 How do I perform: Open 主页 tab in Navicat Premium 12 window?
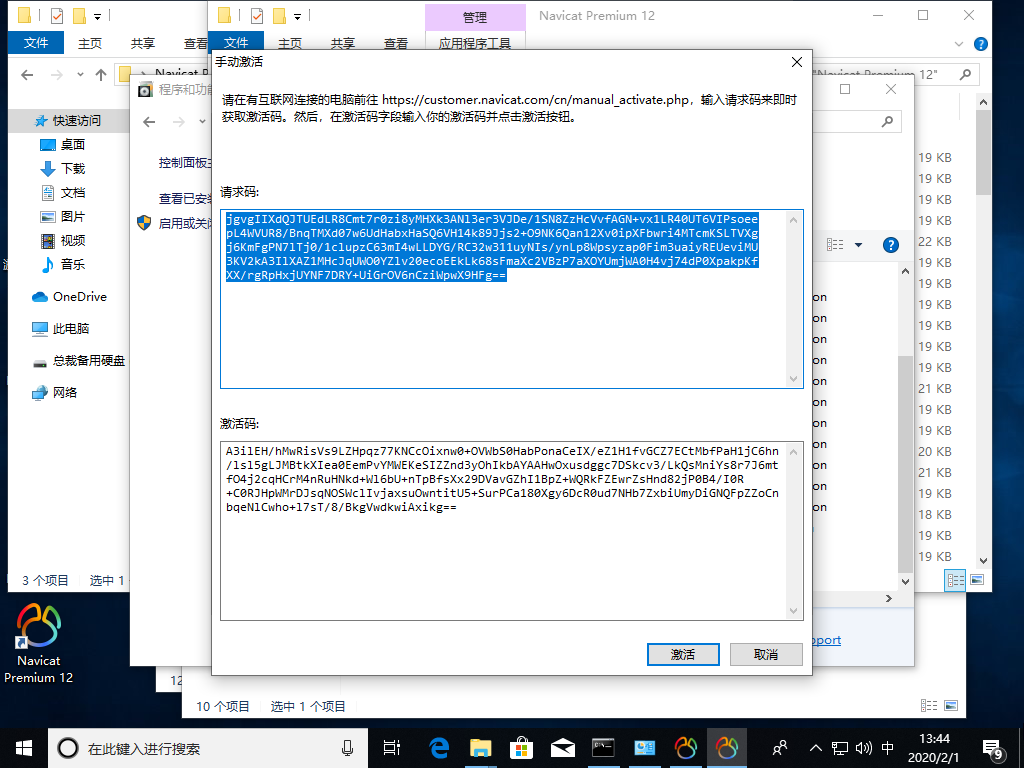pos(290,43)
